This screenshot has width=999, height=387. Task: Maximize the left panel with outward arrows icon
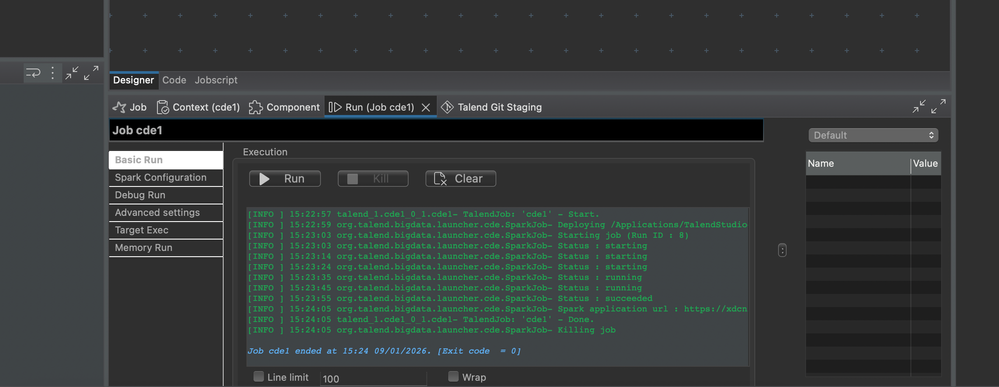point(91,73)
